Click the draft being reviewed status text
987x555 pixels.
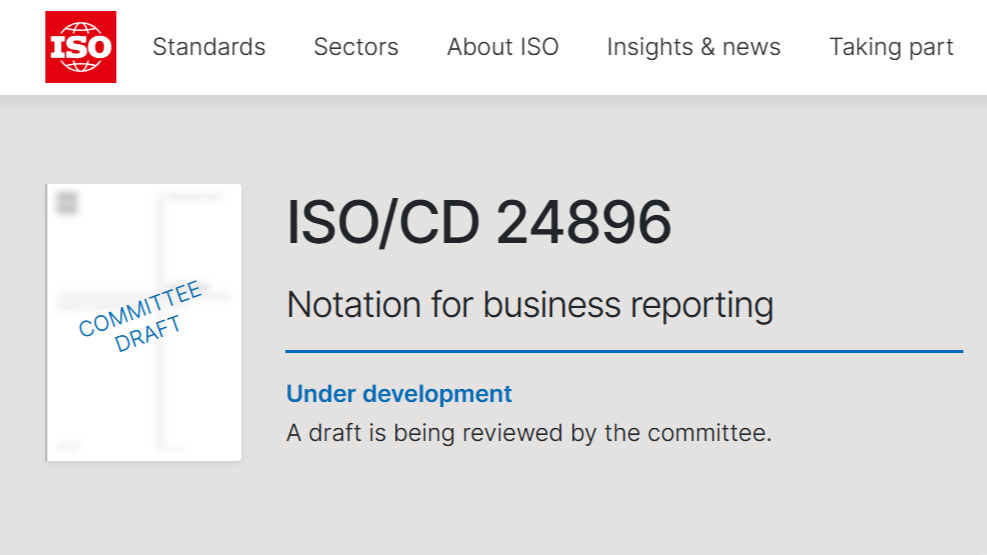[x=529, y=433]
